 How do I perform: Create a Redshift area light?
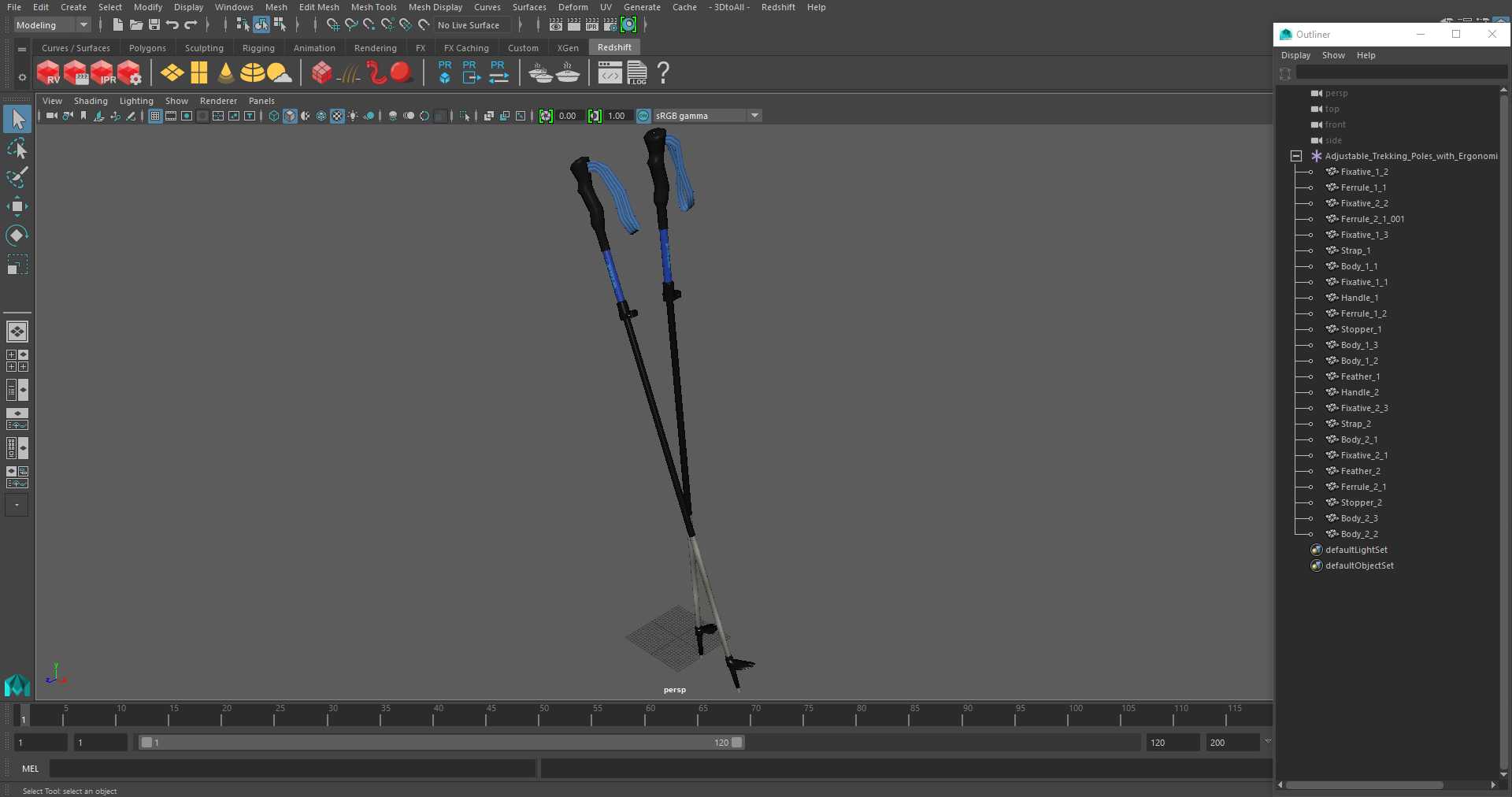(x=172, y=73)
